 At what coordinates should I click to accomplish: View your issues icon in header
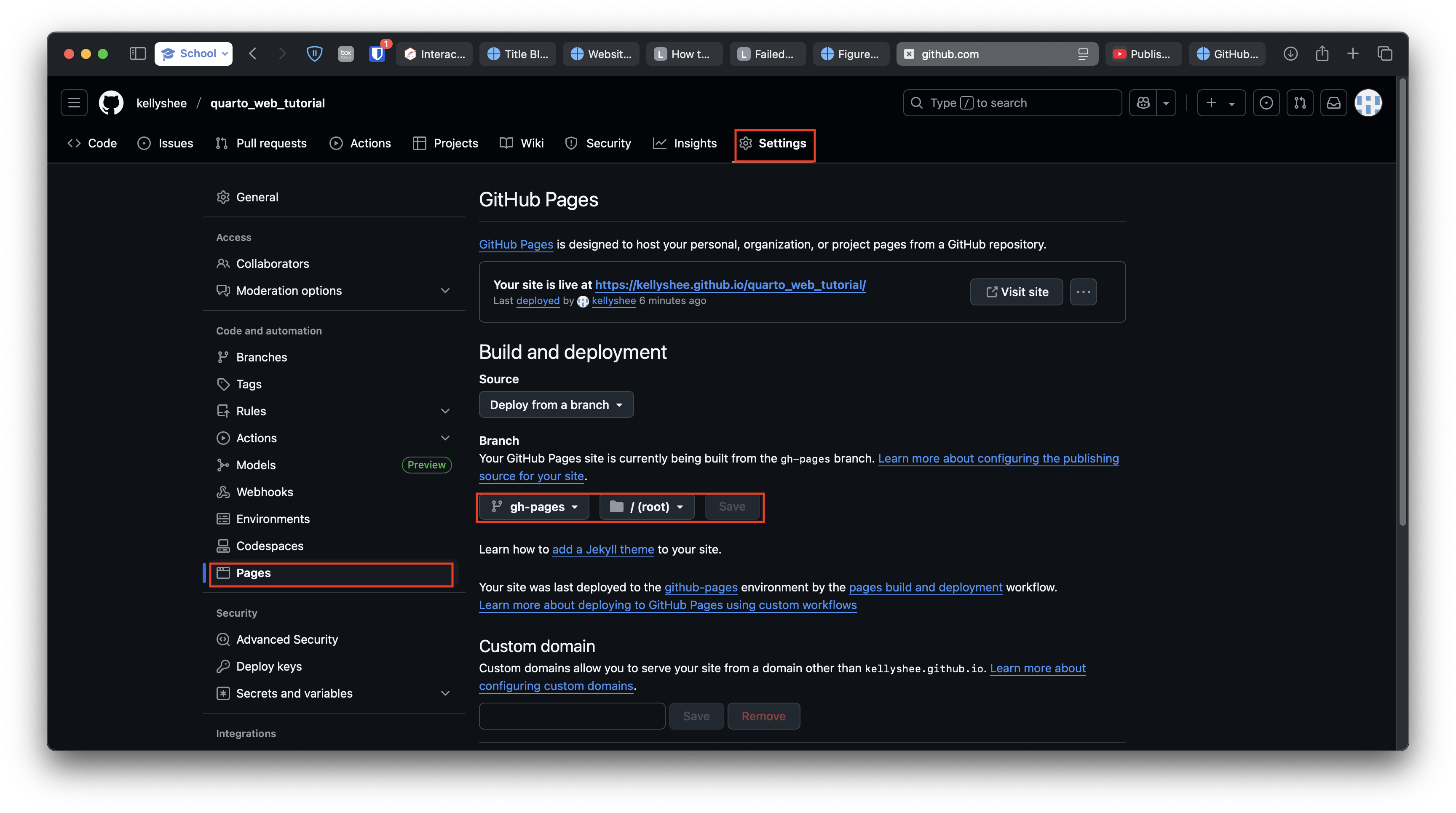pyautogui.click(x=1266, y=103)
